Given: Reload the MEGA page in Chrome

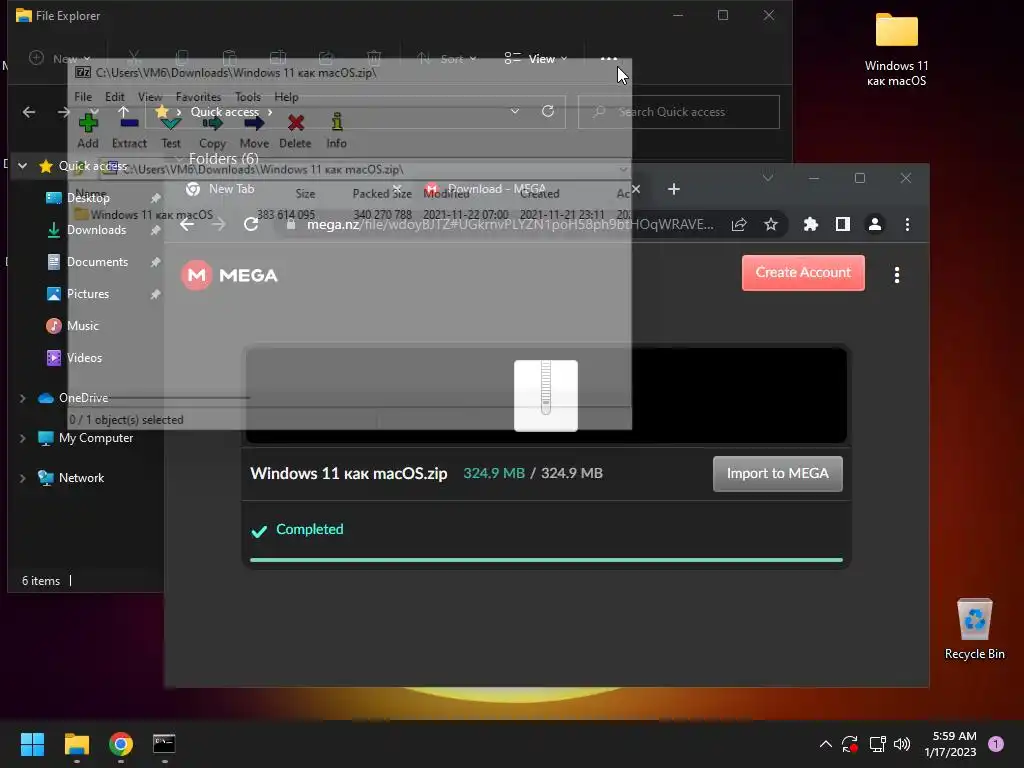Looking at the screenshot, I should pos(251,225).
